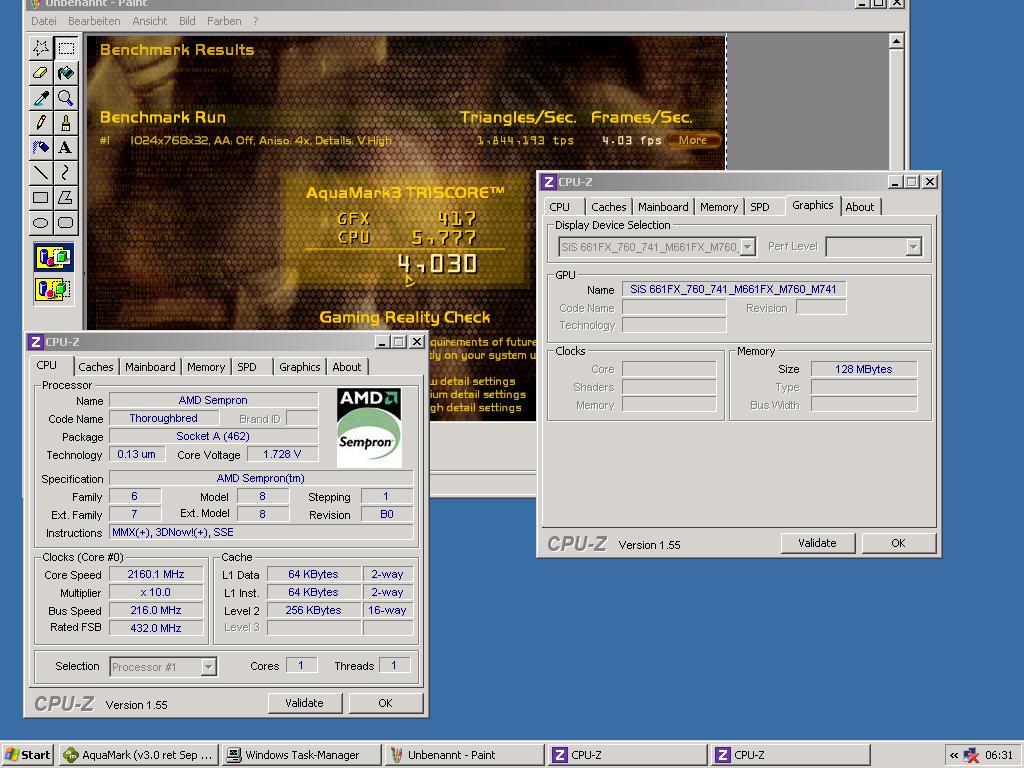Screen dimensions: 1024x768
Task: Choose the transparent selection option
Action: point(54,289)
